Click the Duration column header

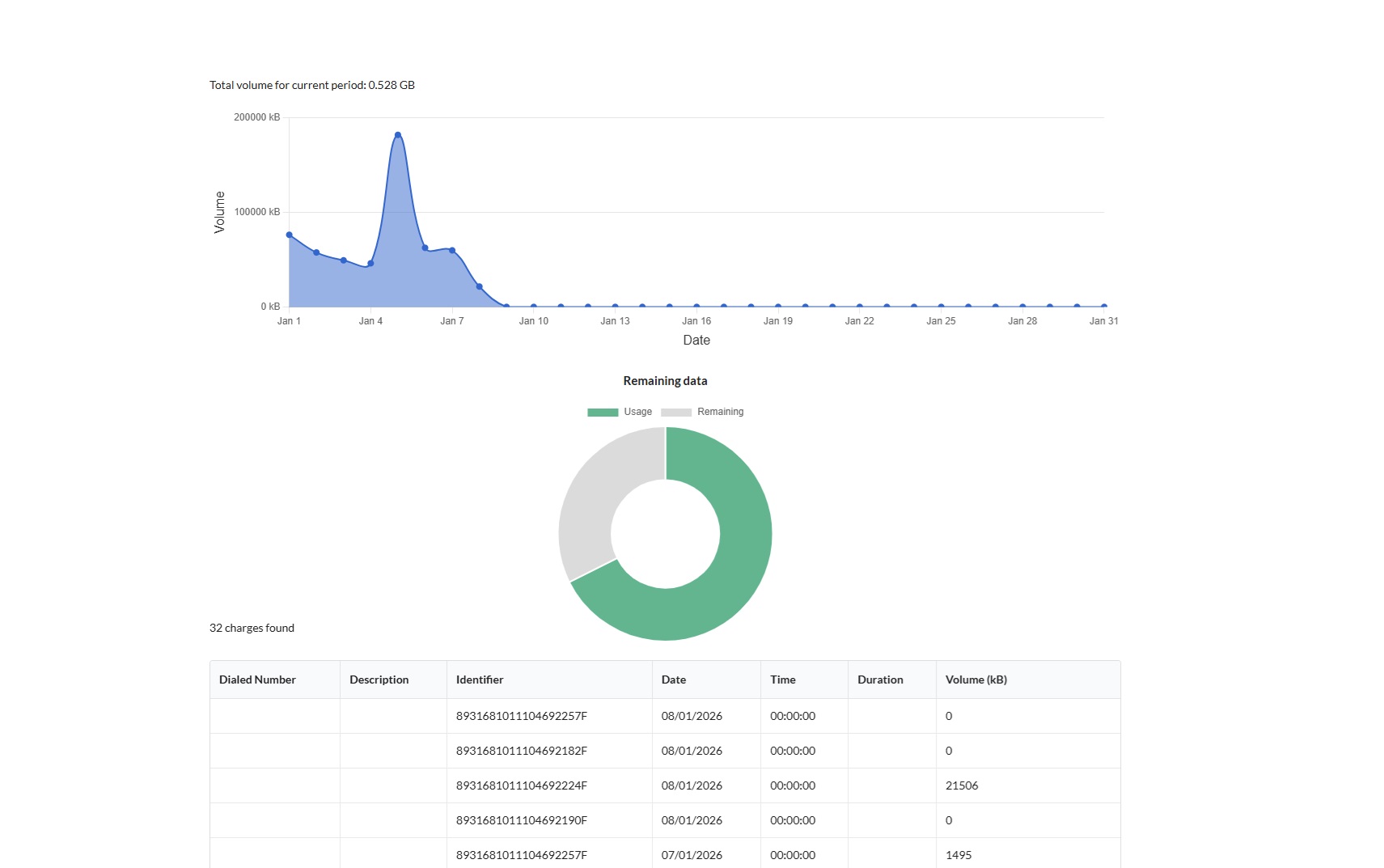(x=880, y=680)
